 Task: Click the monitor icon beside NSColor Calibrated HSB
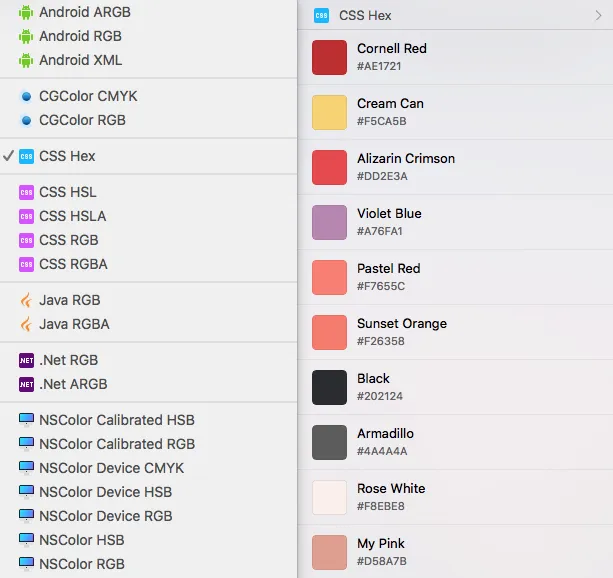point(26,420)
